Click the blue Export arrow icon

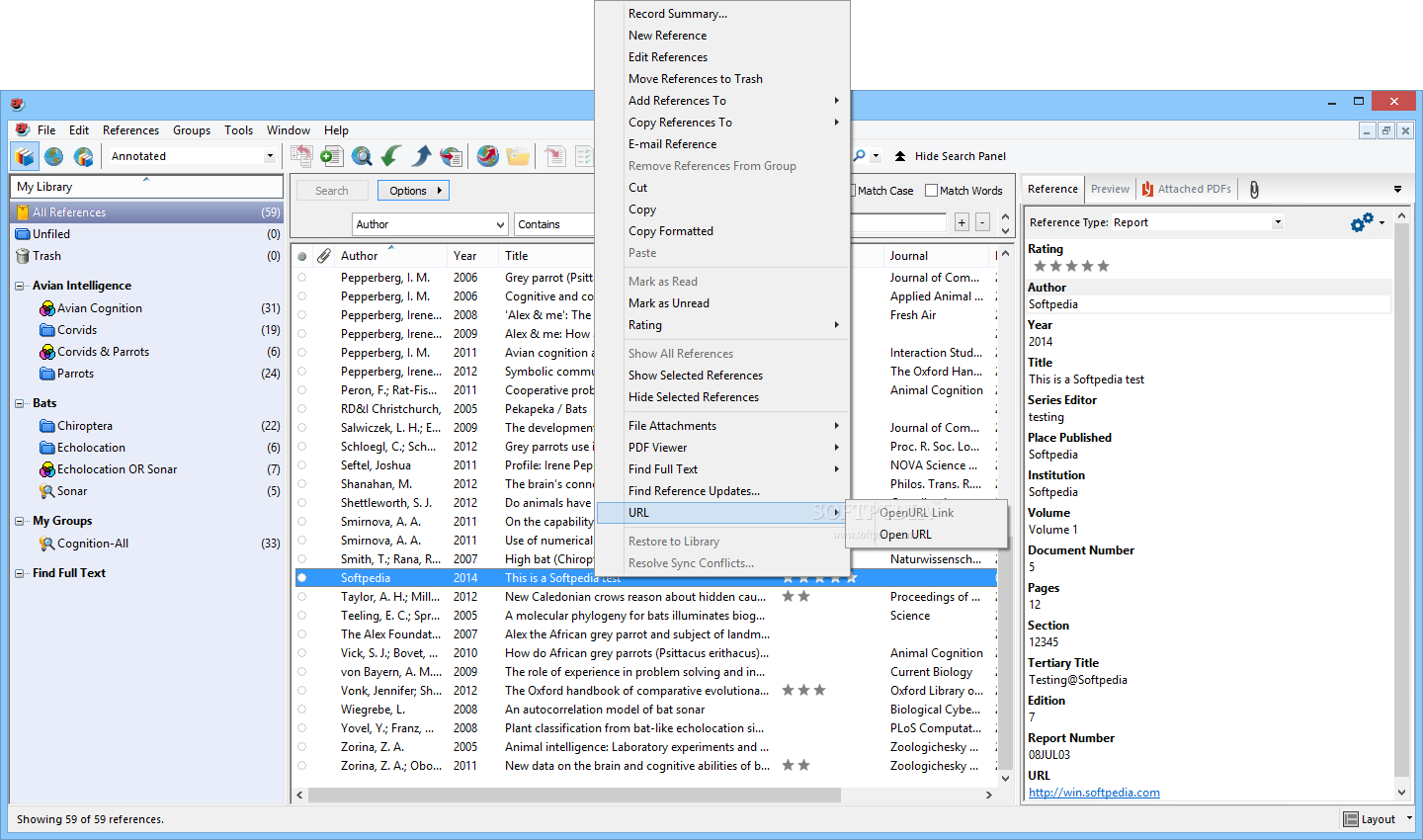422,156
